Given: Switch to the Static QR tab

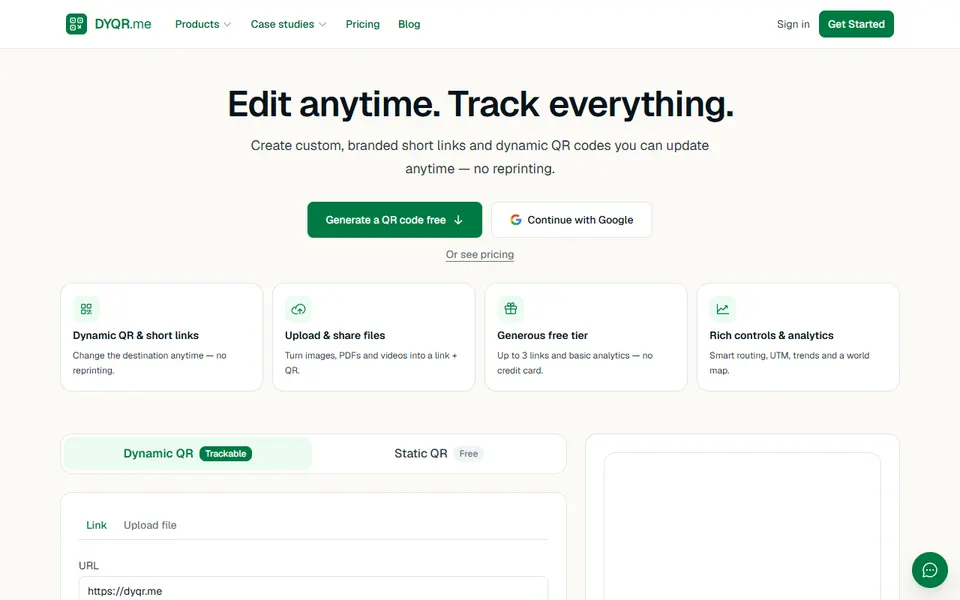Looking at the screenshot, I should coord(438,454).
